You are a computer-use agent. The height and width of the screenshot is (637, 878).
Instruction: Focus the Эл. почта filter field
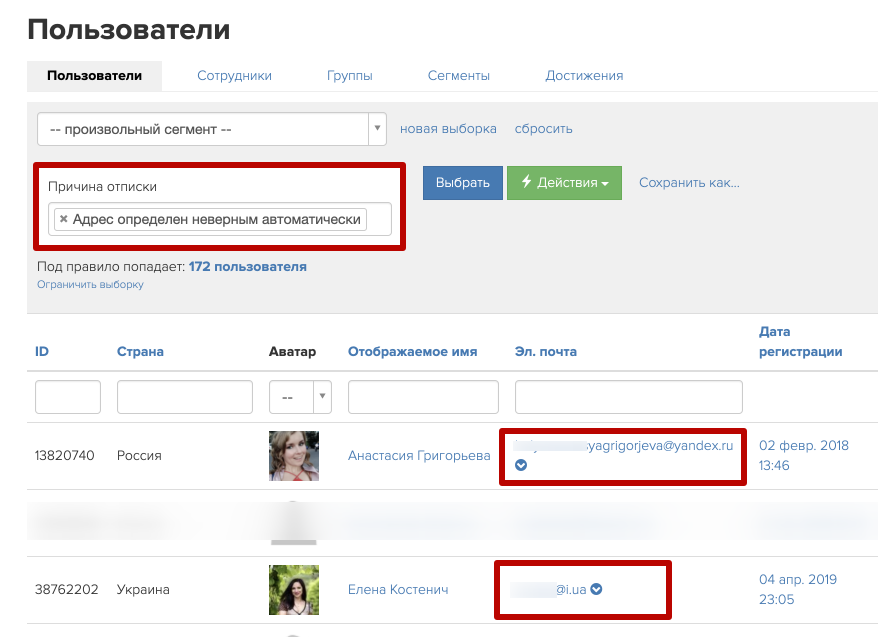click(628, 397)
